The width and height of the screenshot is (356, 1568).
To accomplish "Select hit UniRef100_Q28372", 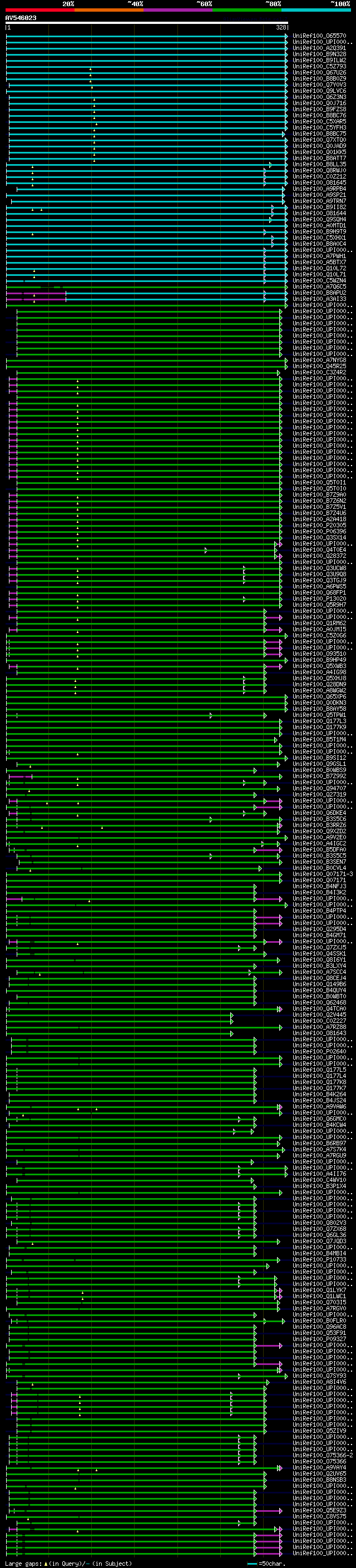I will click(x=319, y=556).
